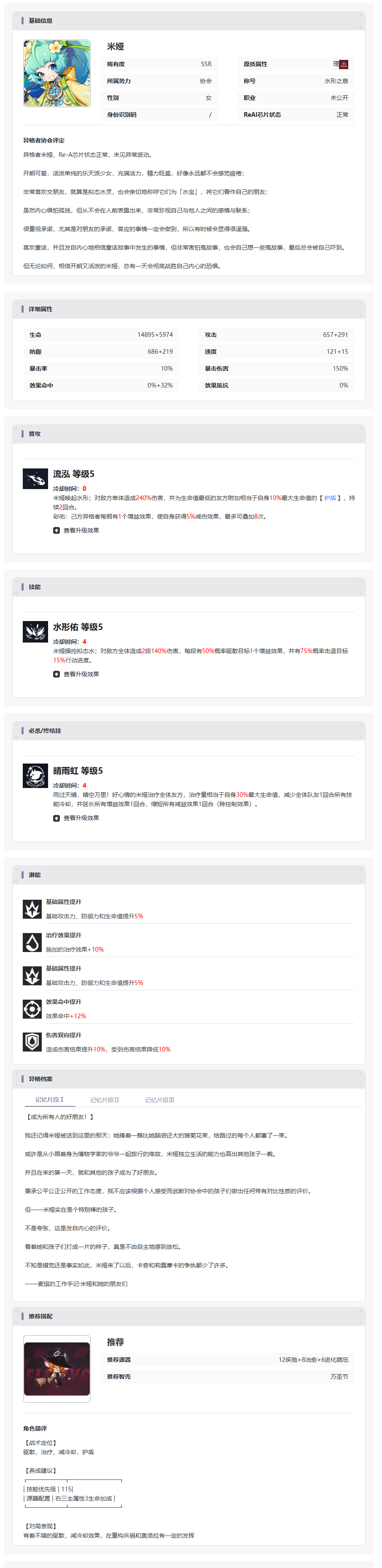Open the 护盾 link in 流泓 description

pyautogui.click(x=330, y=498)
